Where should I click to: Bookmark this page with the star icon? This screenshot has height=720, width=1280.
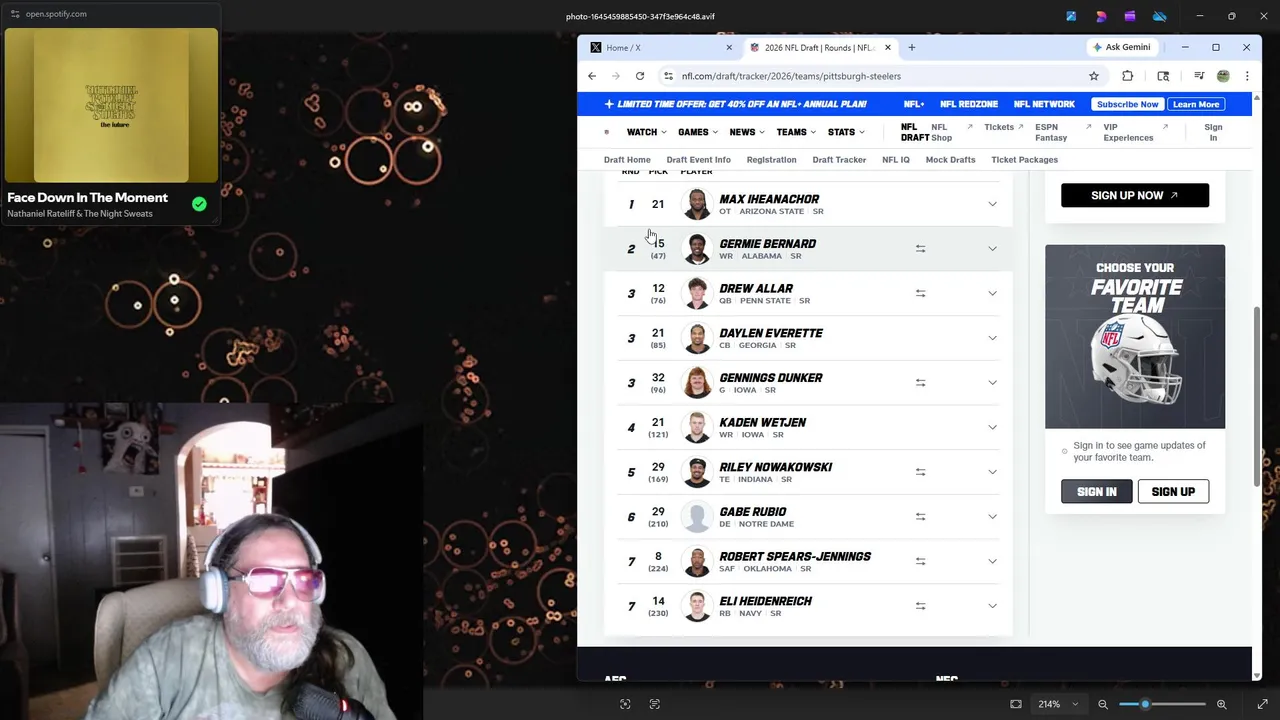1094,76
